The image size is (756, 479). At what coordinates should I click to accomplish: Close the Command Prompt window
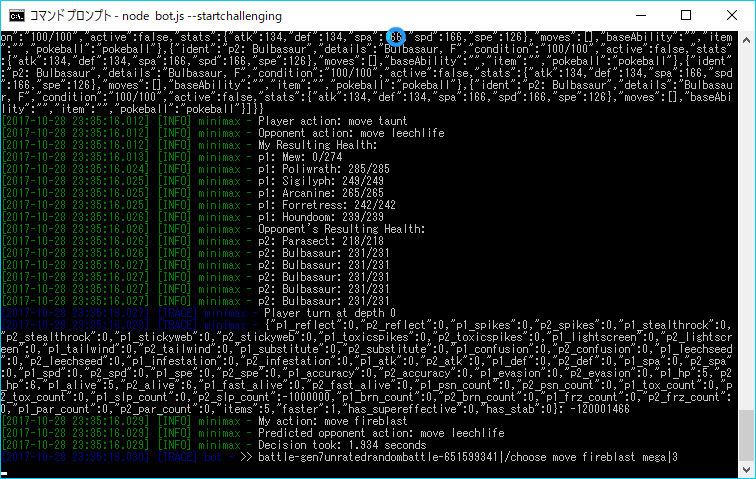pyautogui.click(x=731, y=15)
